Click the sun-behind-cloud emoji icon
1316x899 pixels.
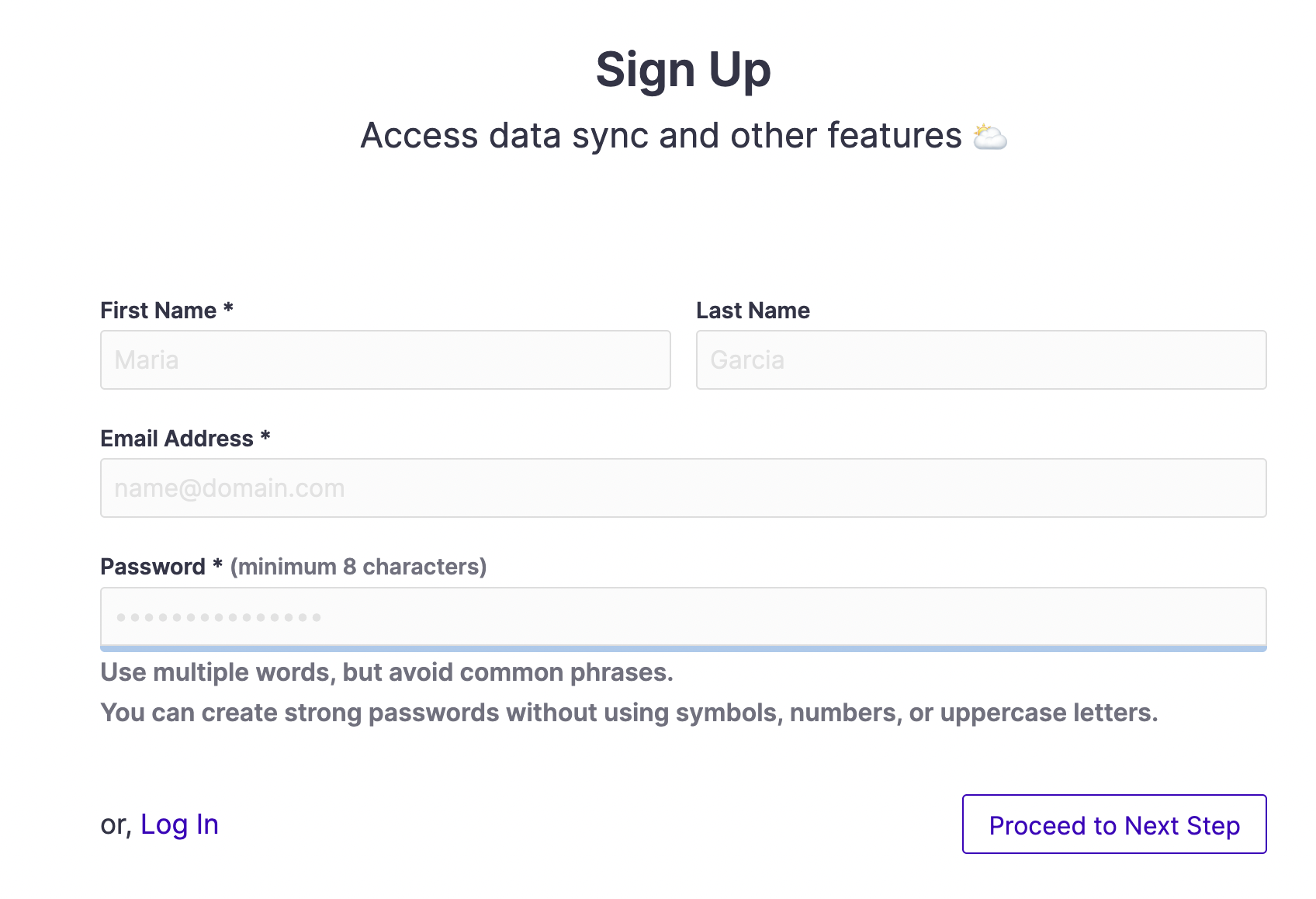click(989, 137)
